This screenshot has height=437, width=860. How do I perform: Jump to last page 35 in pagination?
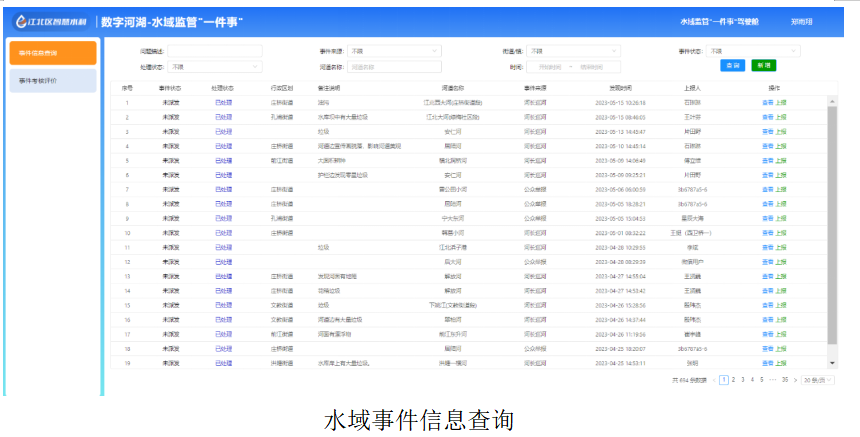tap(784, 380)
